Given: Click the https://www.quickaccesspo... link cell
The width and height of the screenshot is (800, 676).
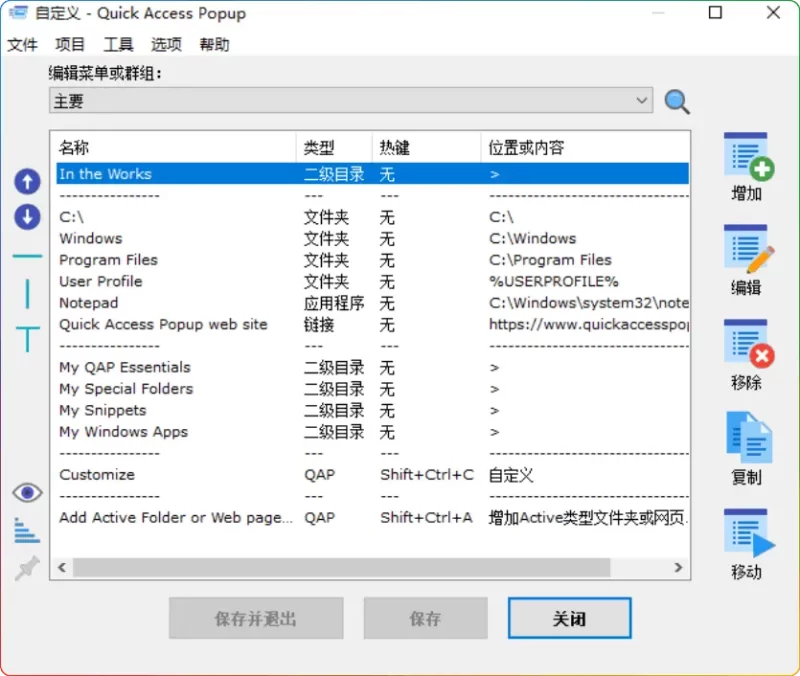Looking at the screenshot, I should tap(589, 324).
